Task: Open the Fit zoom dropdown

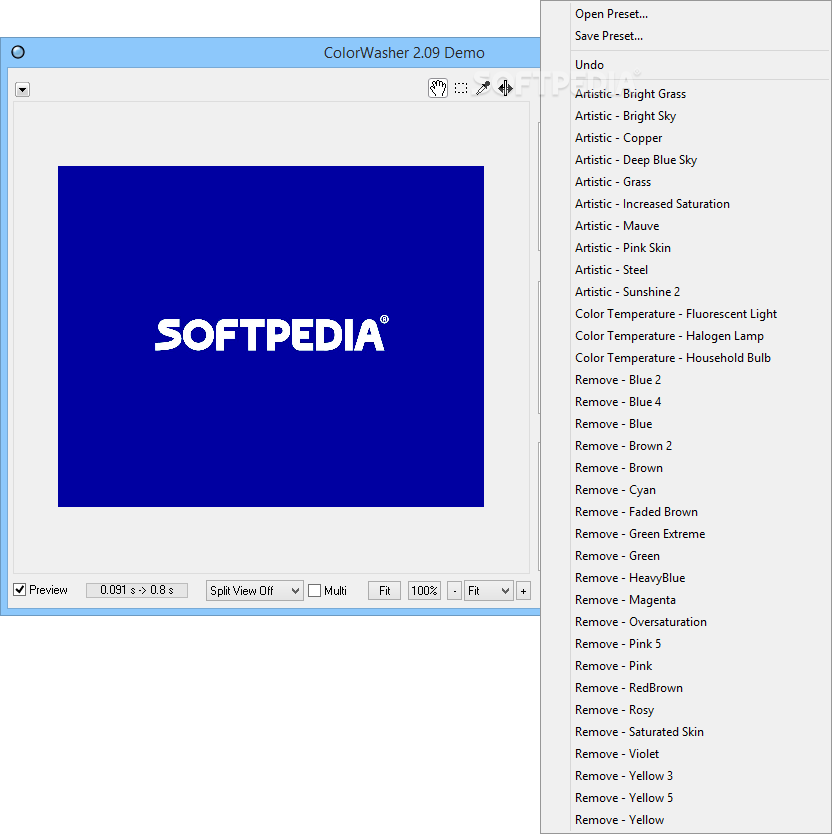Action: (488, 590)
